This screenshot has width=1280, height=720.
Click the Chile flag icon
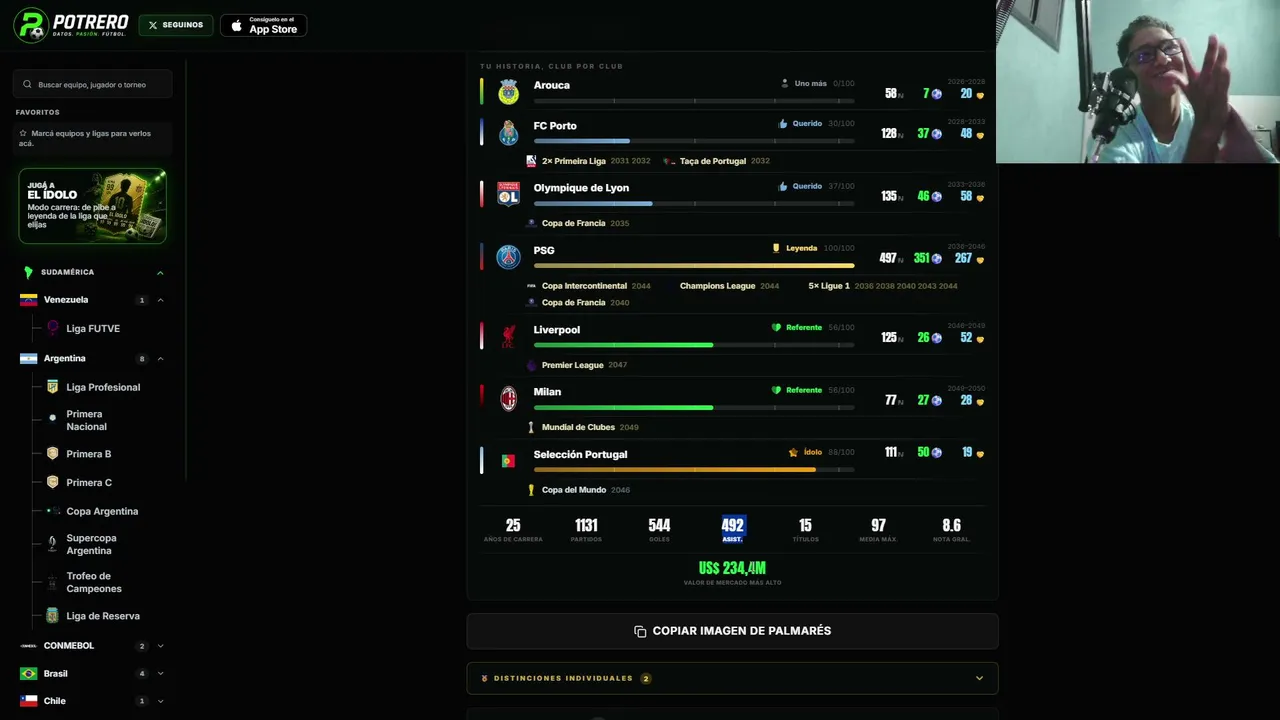point(28,701)
